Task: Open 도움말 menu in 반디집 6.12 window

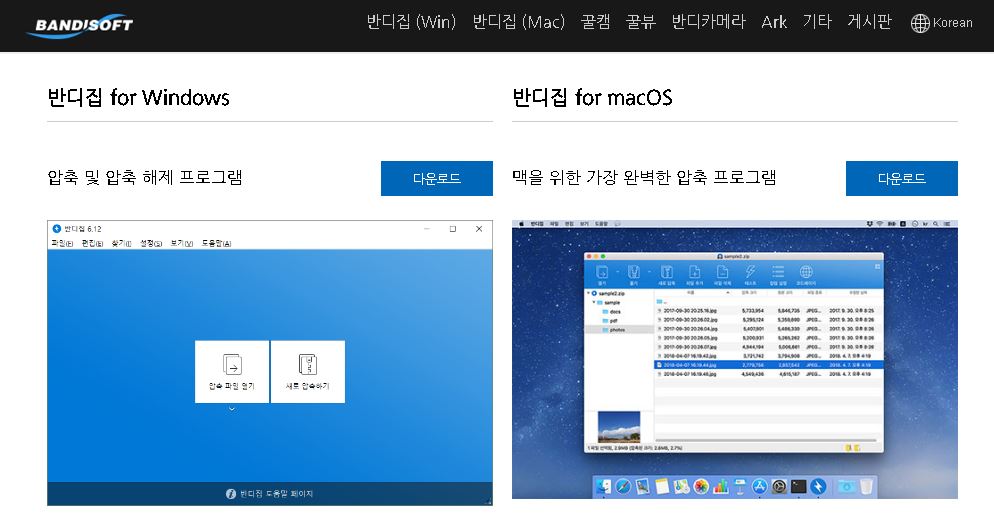Action: (x=216, y=243)
